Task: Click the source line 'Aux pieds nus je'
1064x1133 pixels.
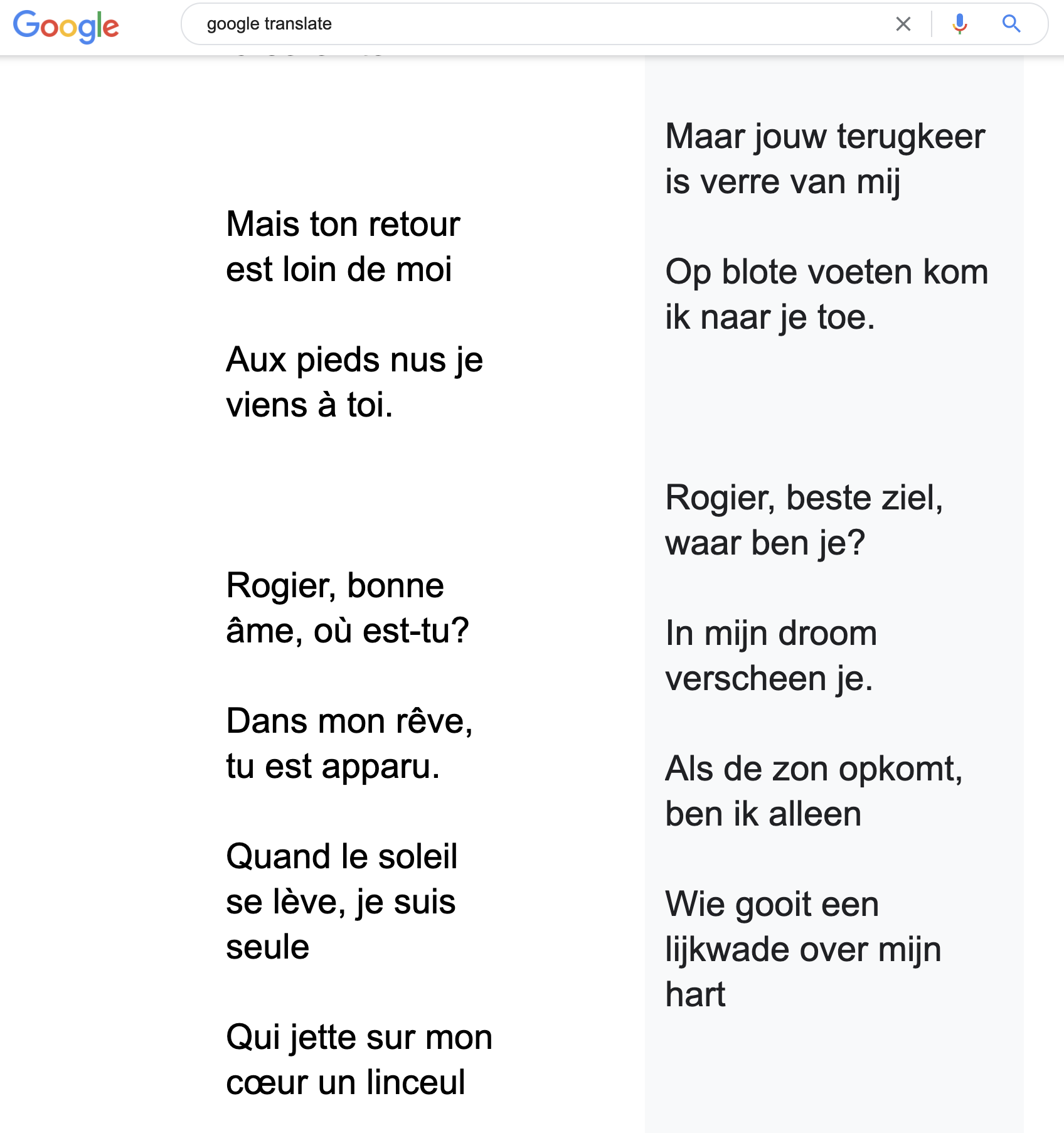Action: 354,360
